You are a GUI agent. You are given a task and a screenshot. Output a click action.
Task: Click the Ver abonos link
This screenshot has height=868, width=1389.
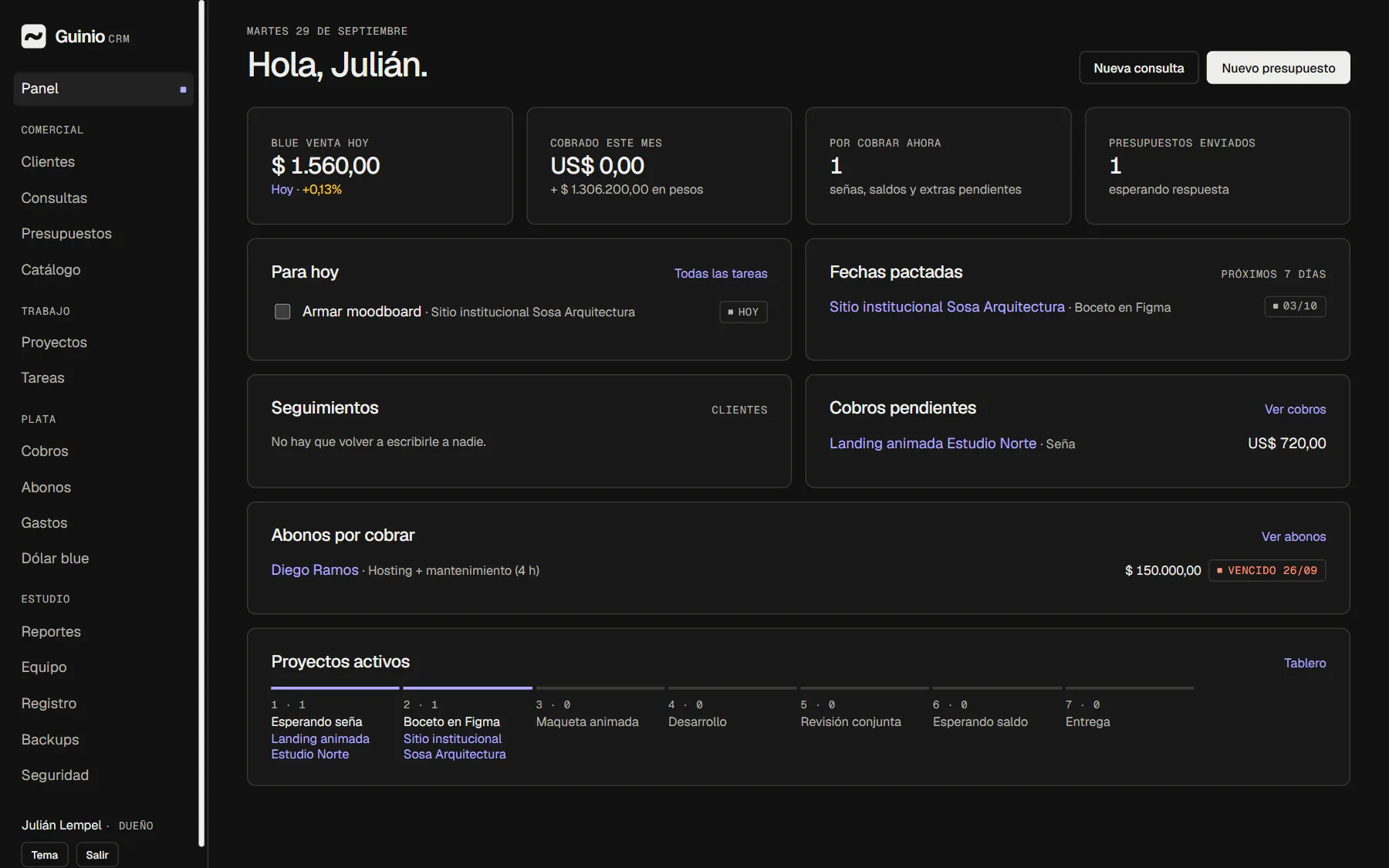coord(1293,536)
